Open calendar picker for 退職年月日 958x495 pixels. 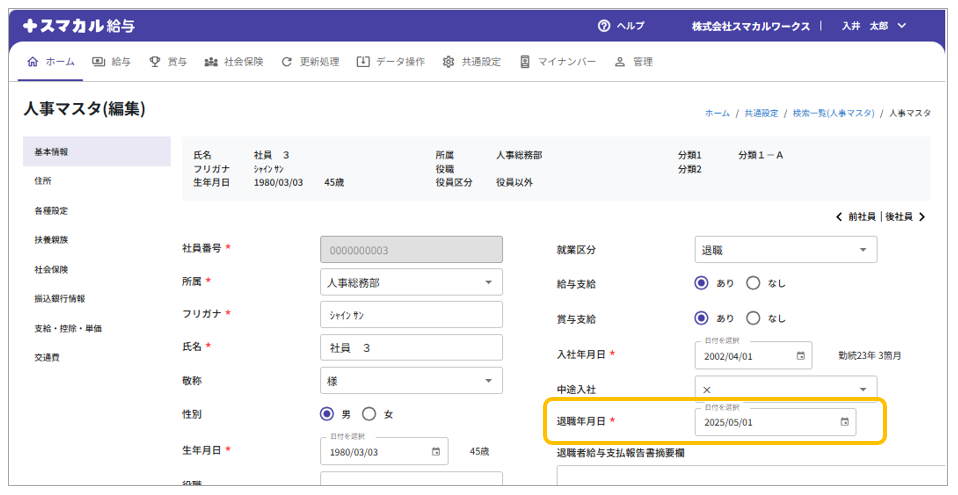pyautogui.click(x=845, y=423)
